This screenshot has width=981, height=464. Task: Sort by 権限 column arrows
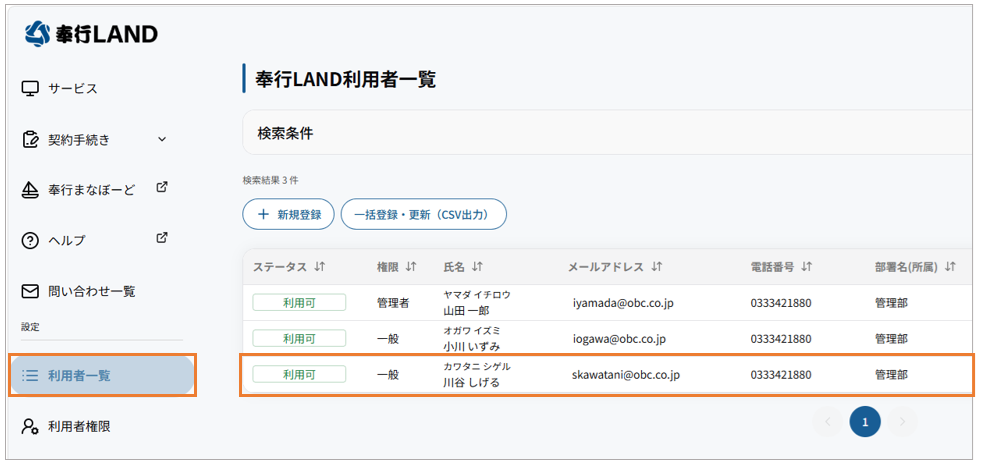pos(411,267)
